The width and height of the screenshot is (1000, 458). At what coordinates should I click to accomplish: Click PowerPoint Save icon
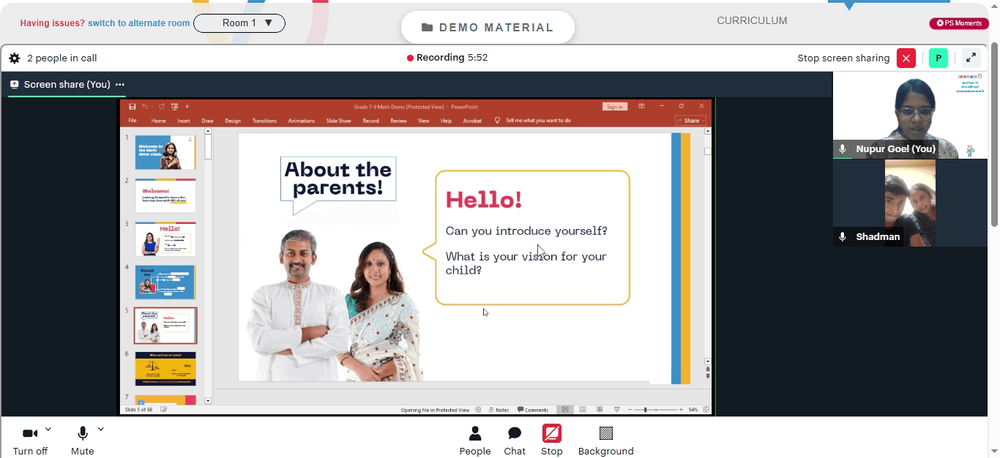click(x=132, y=107)
